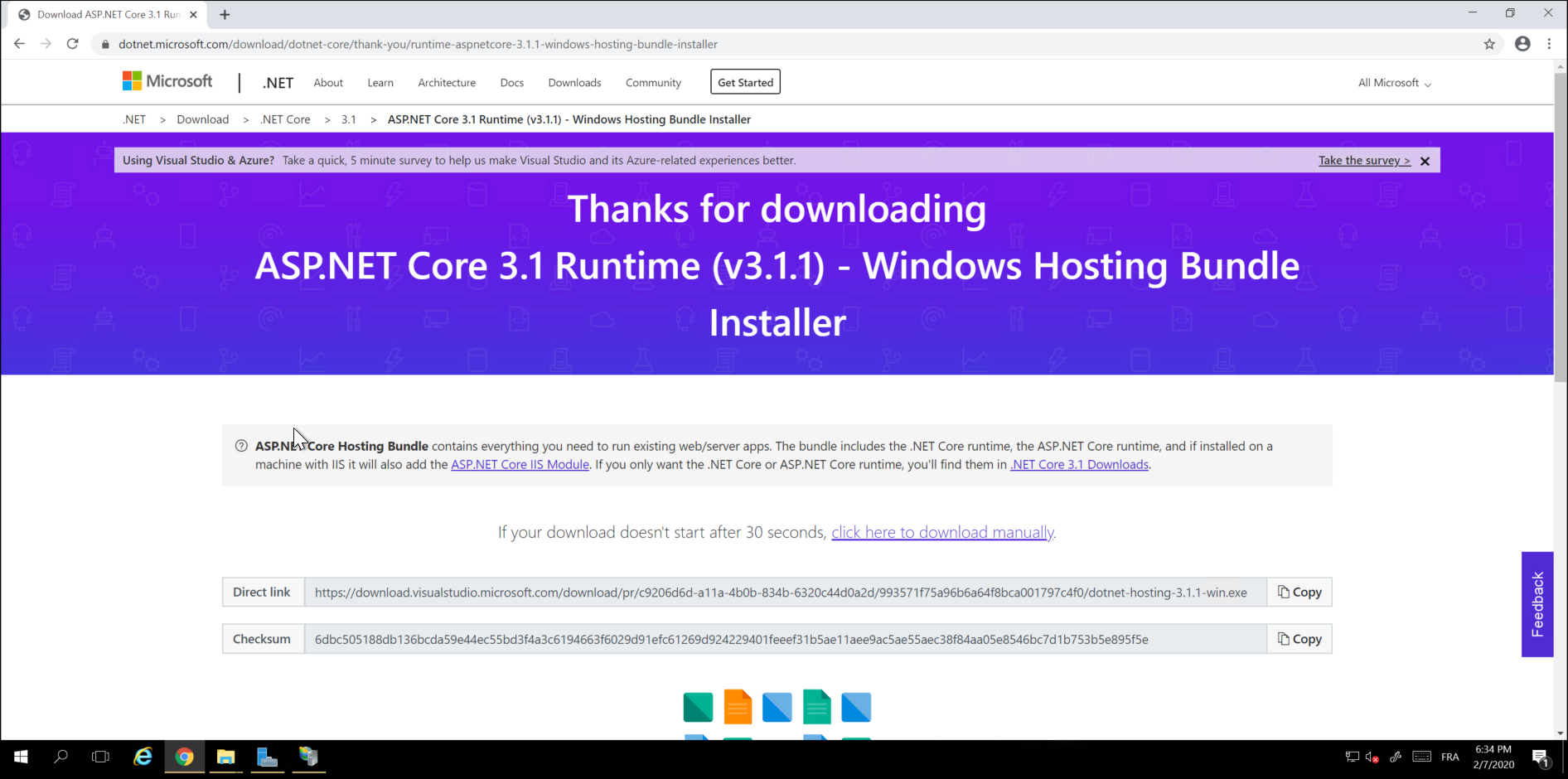Unmute the system volume in the tray

click(1372, 757)
